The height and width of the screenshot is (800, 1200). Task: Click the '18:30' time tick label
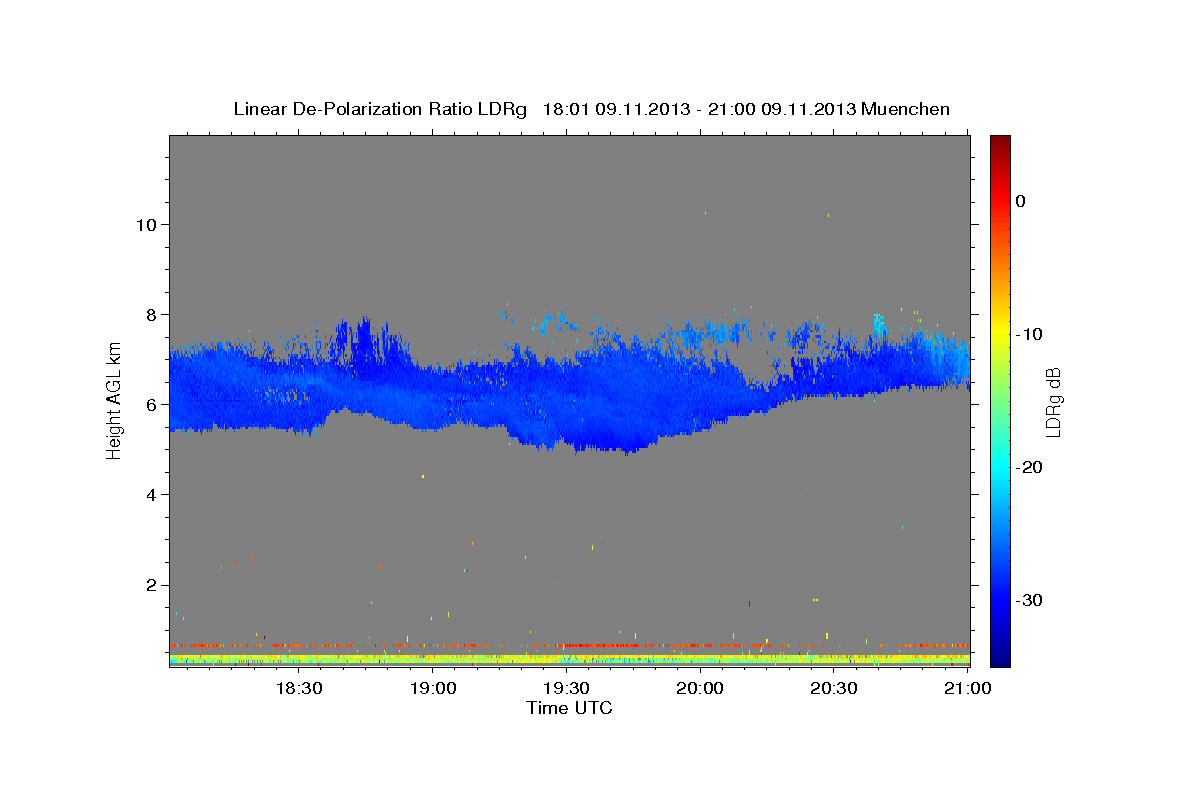tap(298, 688)
